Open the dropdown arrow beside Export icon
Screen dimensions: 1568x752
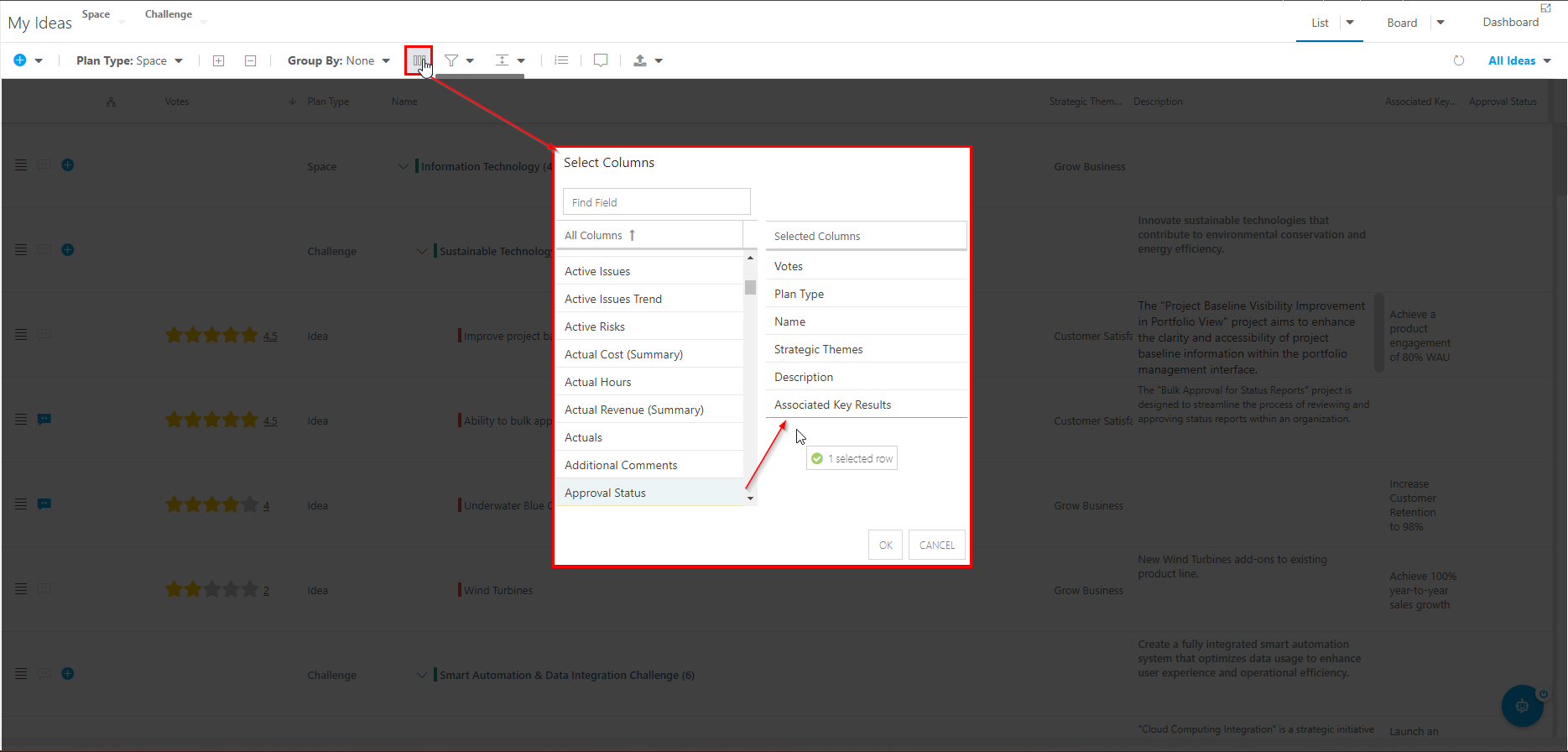pos(659,61)
